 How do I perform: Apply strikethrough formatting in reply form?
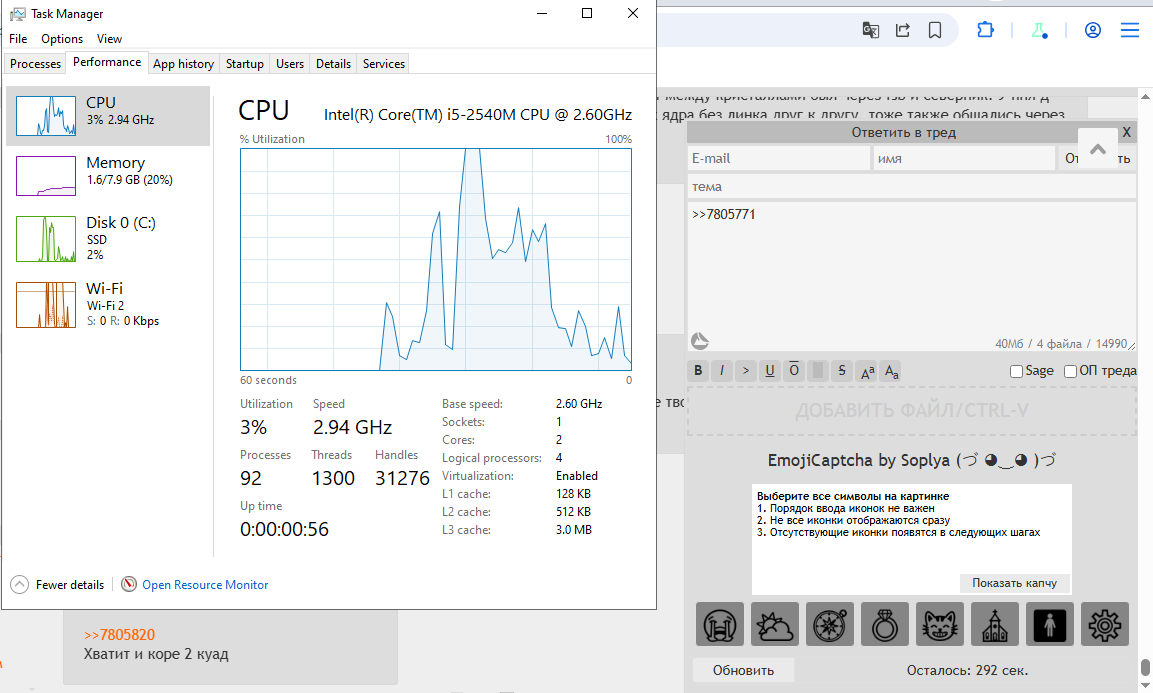(842, 371)
